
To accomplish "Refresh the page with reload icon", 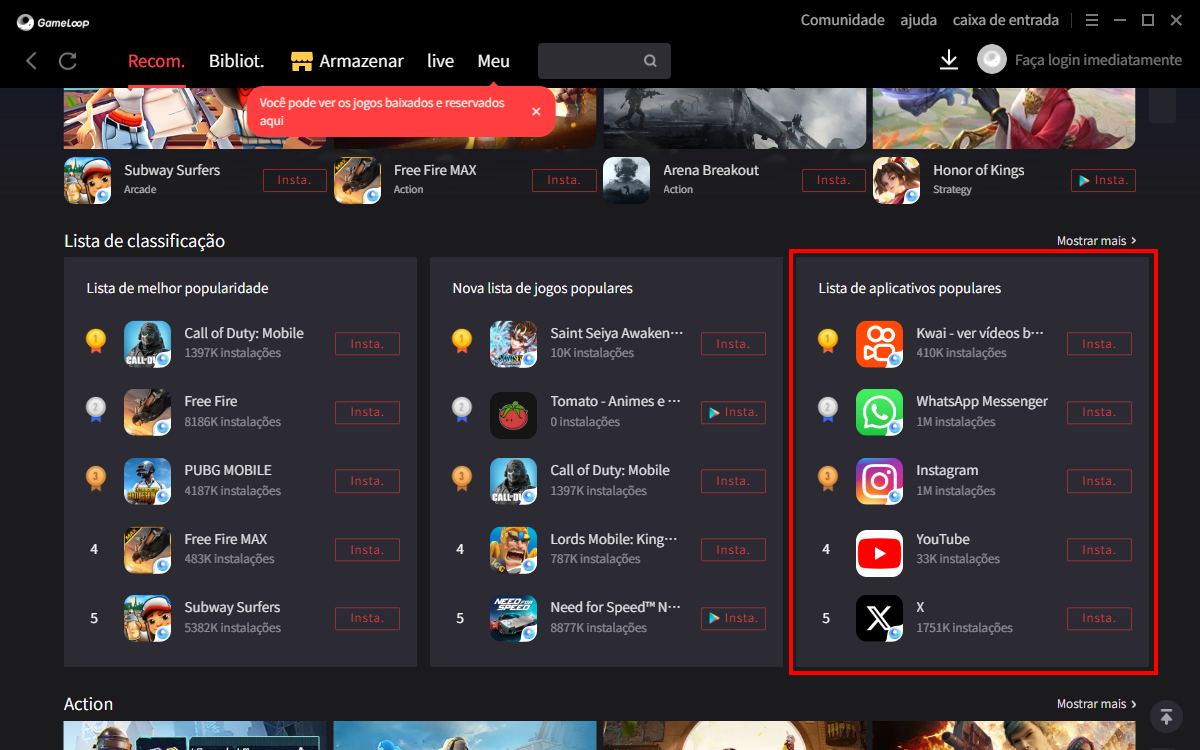I will [68, 61].
